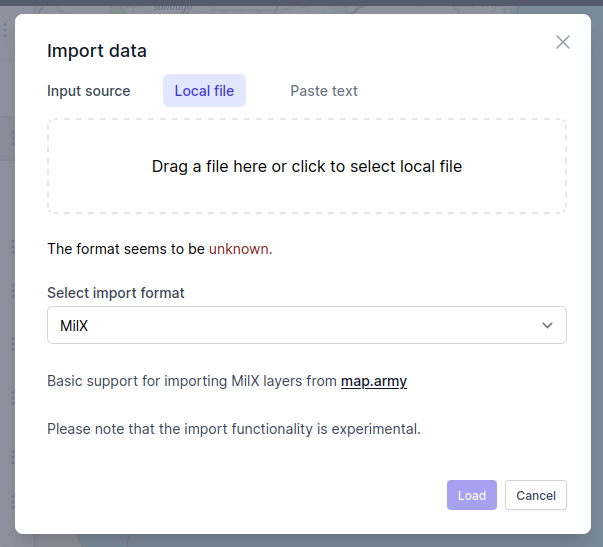603x547 pixels.
Task: Click the Import data dialog title
Action: pyautogui.click(x=97, y=51)
